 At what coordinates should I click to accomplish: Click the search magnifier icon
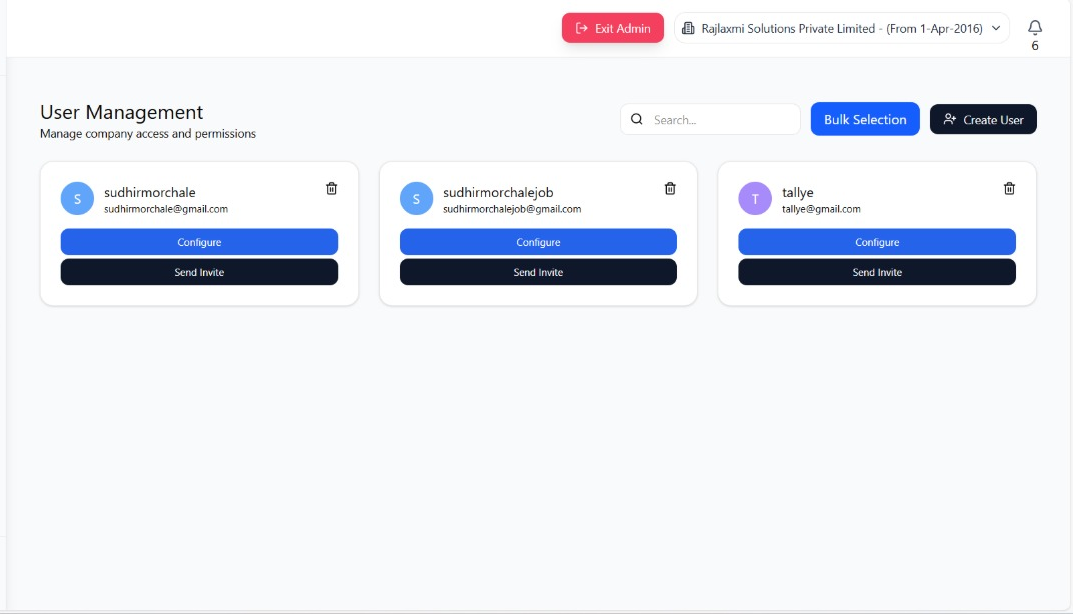click(638, 119)
